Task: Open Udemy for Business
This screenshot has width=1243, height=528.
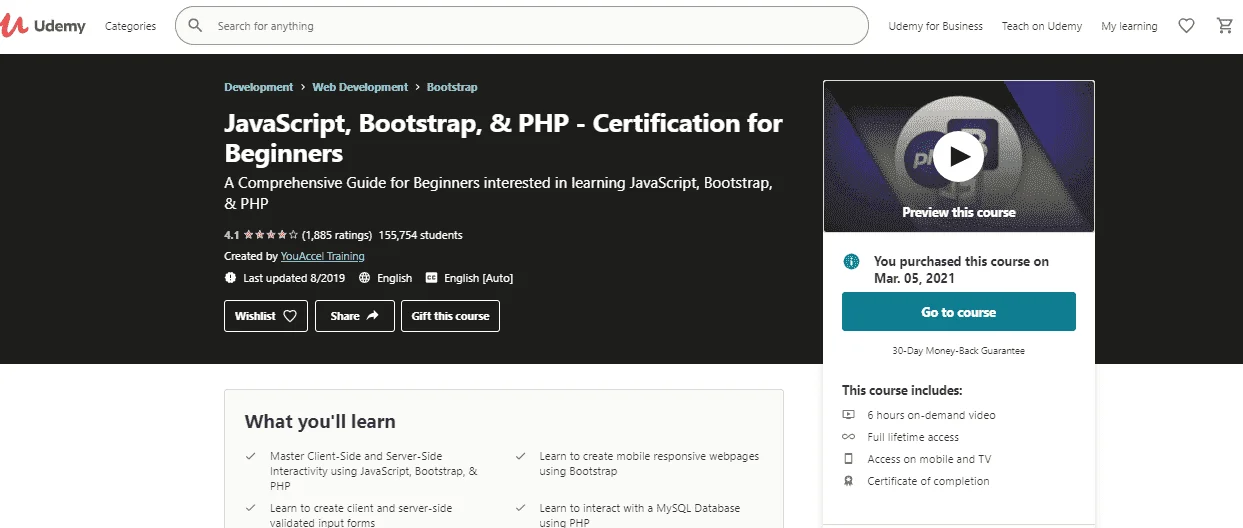Action: tap(935, 26)
